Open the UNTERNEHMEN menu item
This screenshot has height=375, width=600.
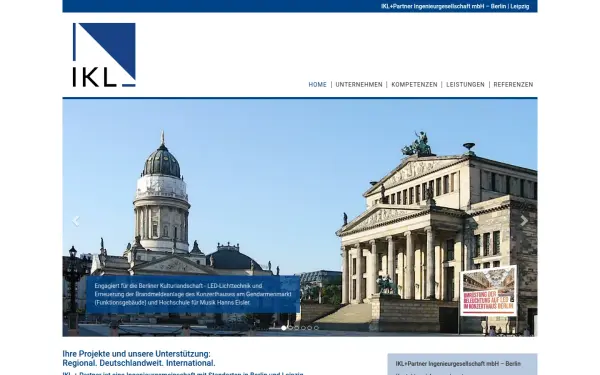(x=359, y=85)
